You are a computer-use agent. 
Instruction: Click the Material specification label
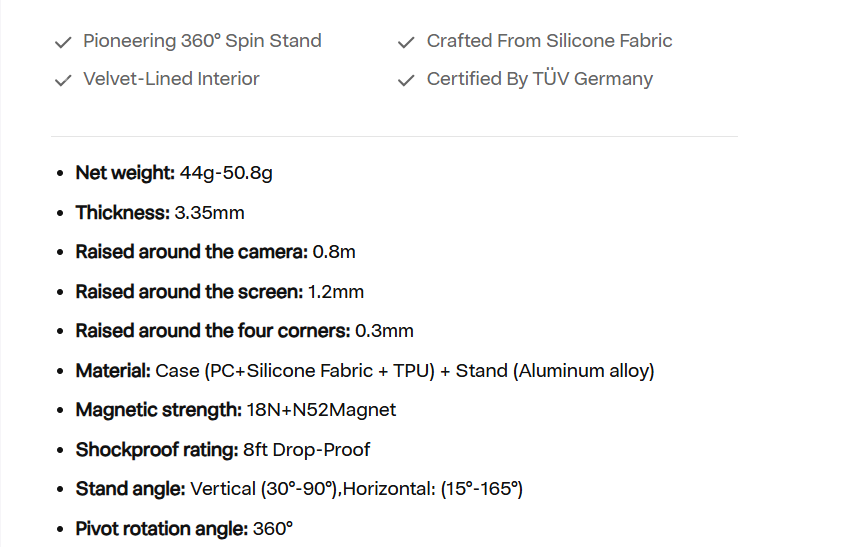(x=113, y=371)
